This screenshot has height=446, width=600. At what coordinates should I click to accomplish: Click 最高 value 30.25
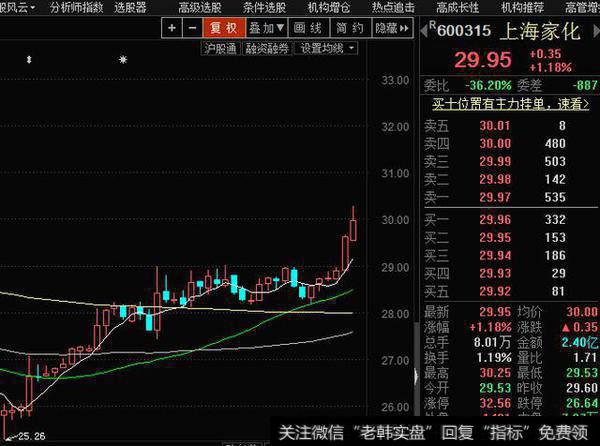tap(495, 373)
